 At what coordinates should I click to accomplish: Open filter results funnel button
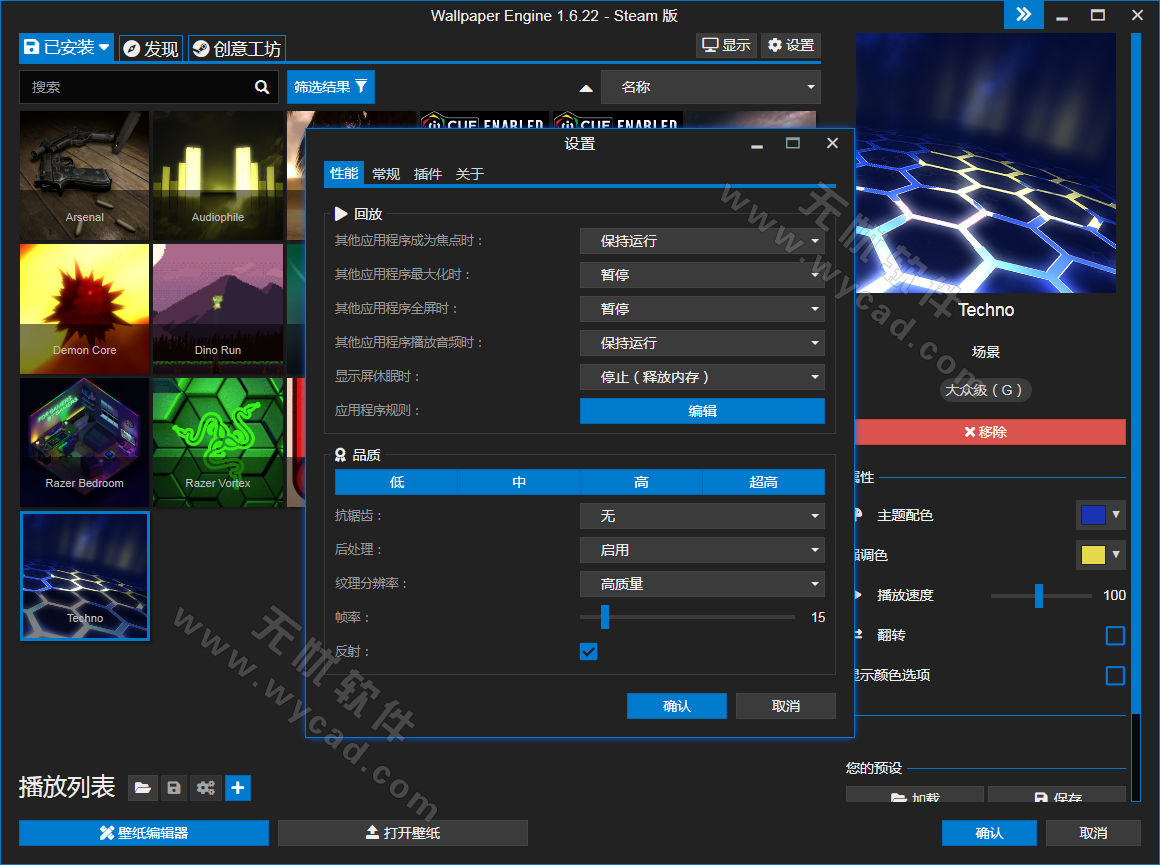[331, 87]
